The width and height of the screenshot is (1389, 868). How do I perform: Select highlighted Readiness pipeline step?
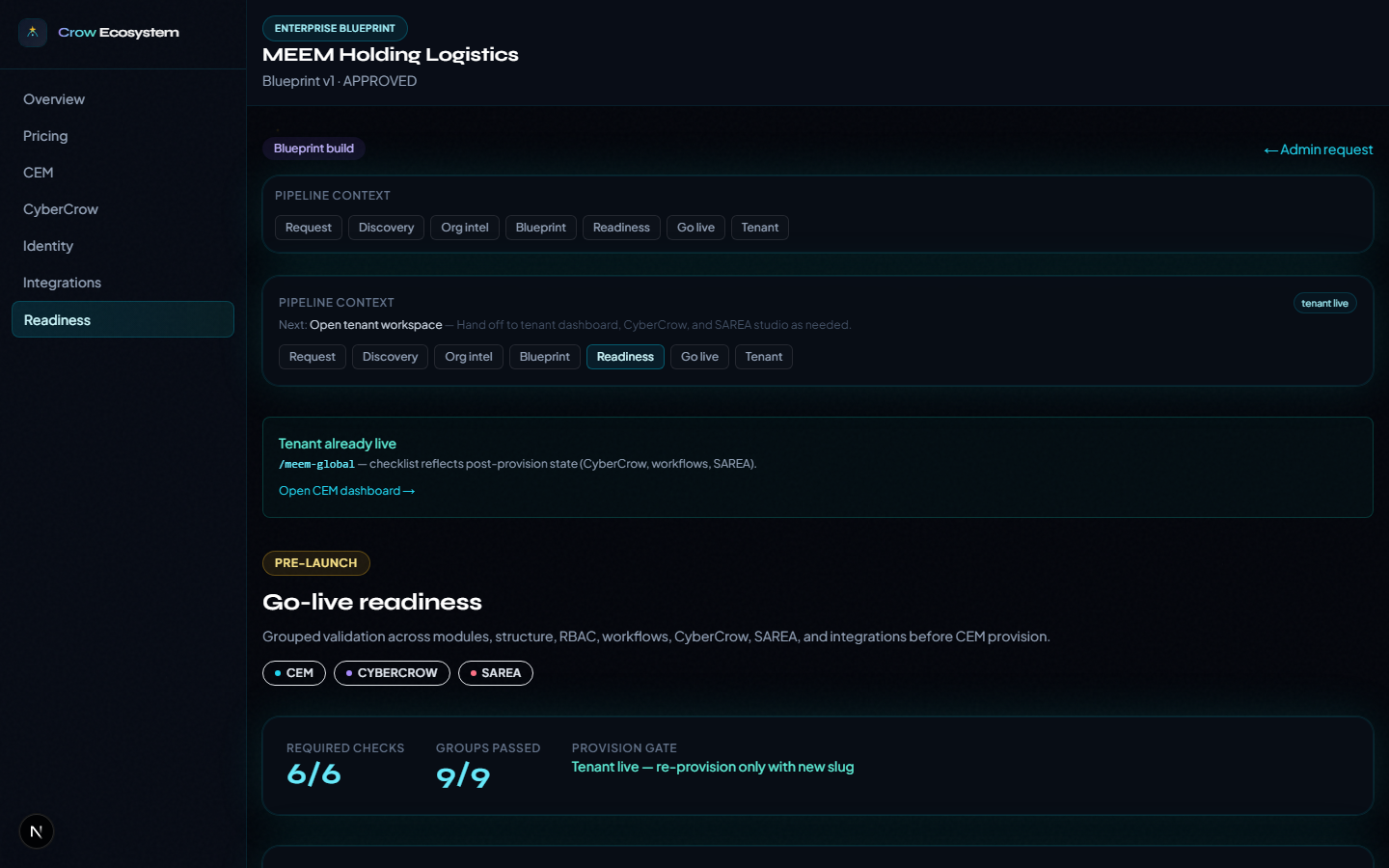point(625,357)
